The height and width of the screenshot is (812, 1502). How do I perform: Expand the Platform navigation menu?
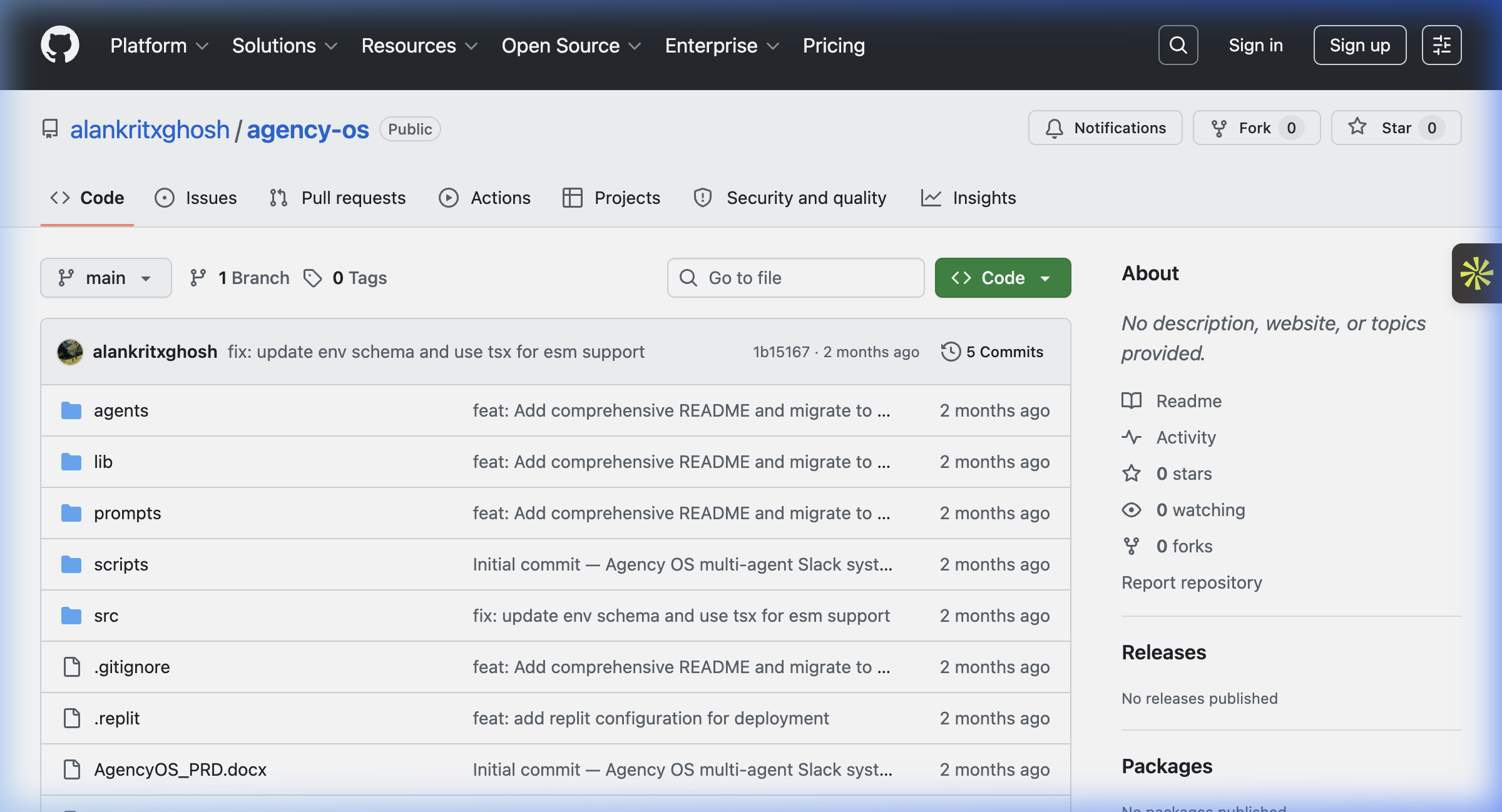(159, 45)
